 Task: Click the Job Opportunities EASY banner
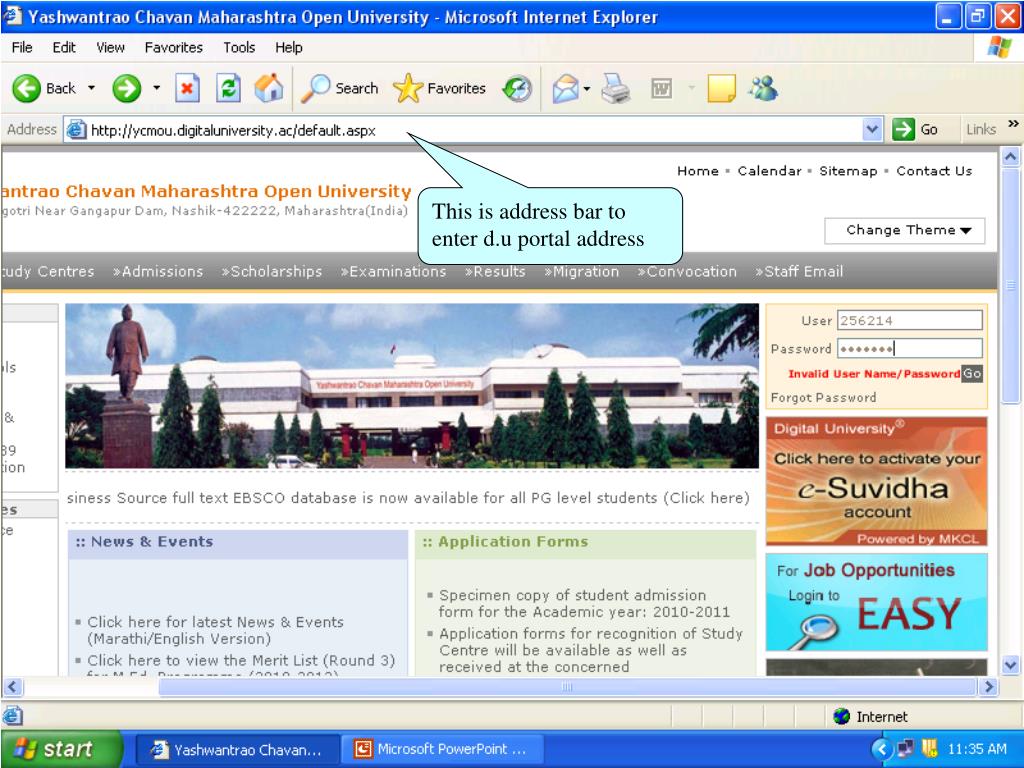[x=876, y=602]
